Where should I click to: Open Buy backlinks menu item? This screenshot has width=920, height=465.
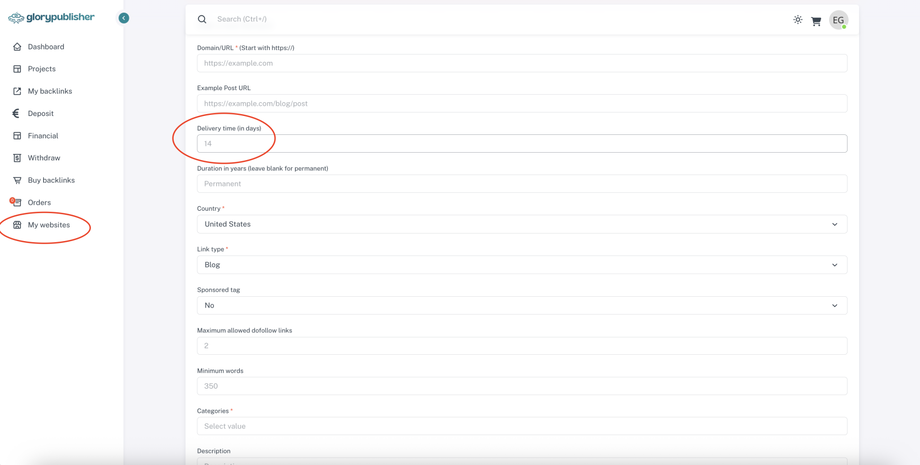pyautogui.click(x=51, y=181)
